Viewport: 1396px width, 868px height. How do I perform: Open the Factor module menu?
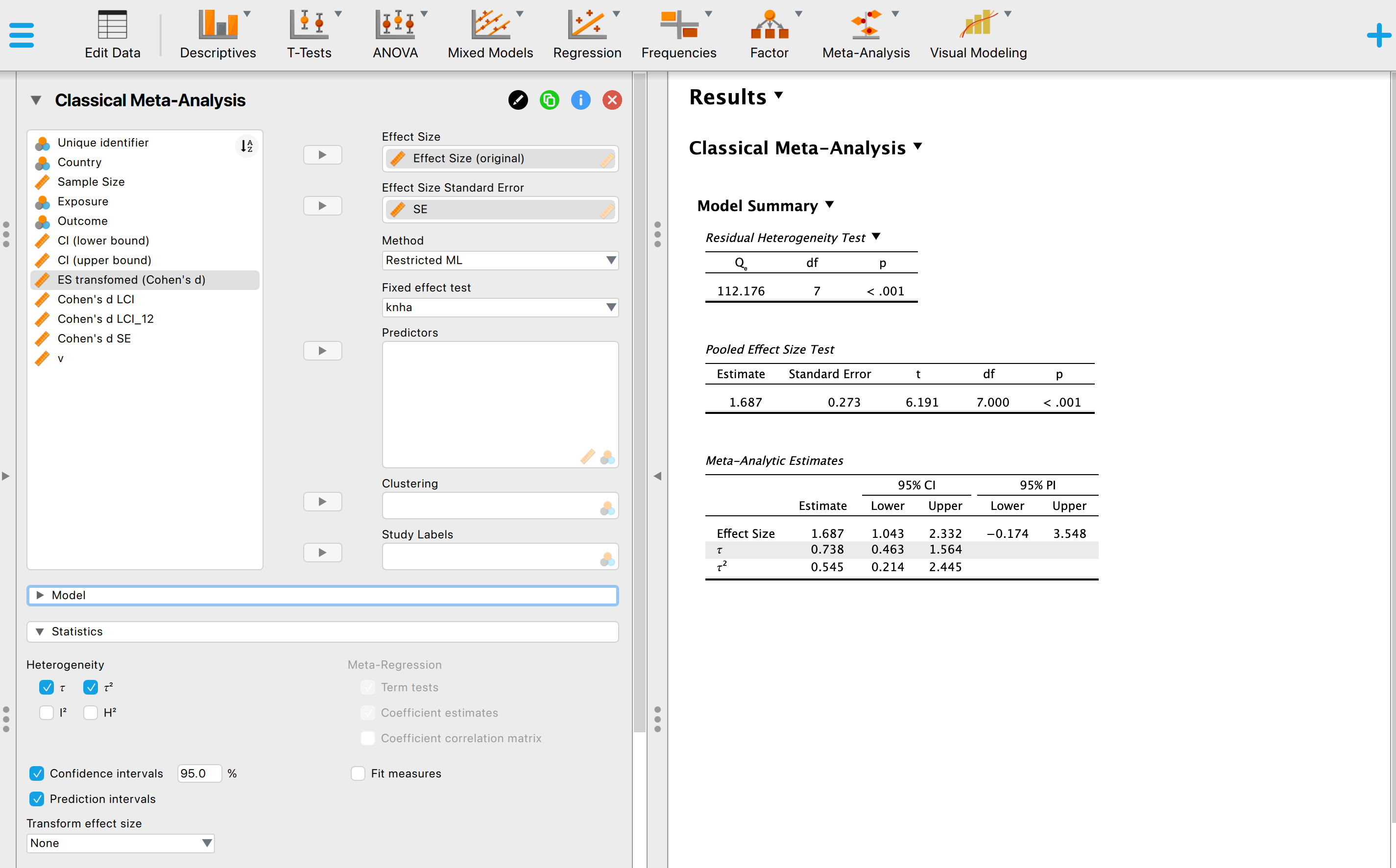click(770, 35)
